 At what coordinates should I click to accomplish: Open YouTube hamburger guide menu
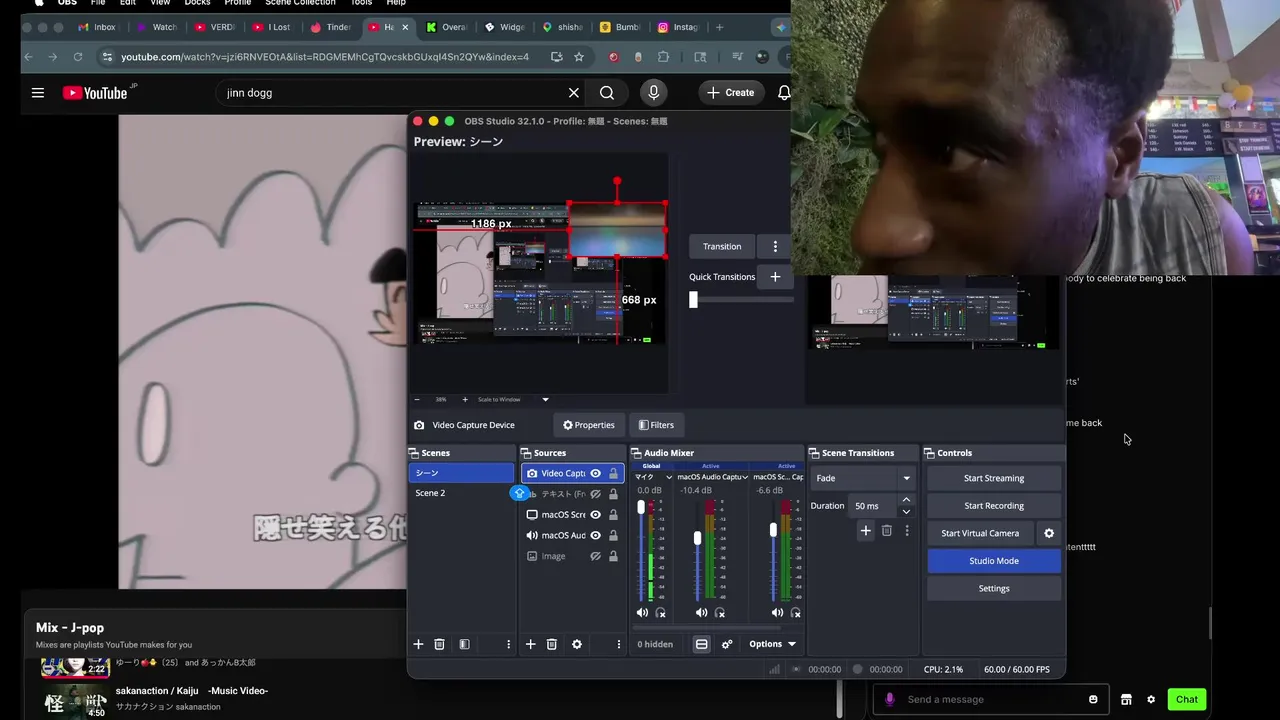tap(38, 93)
